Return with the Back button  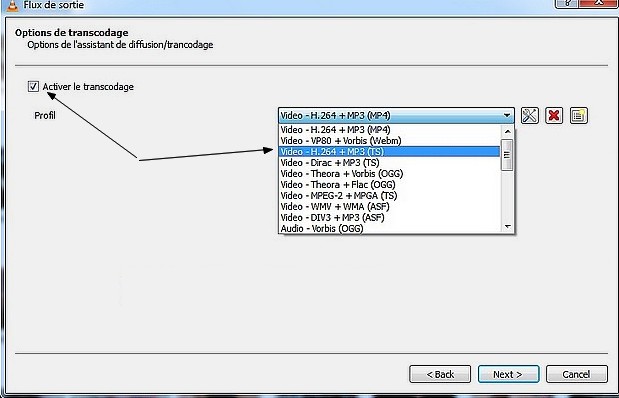click(440, 374)
